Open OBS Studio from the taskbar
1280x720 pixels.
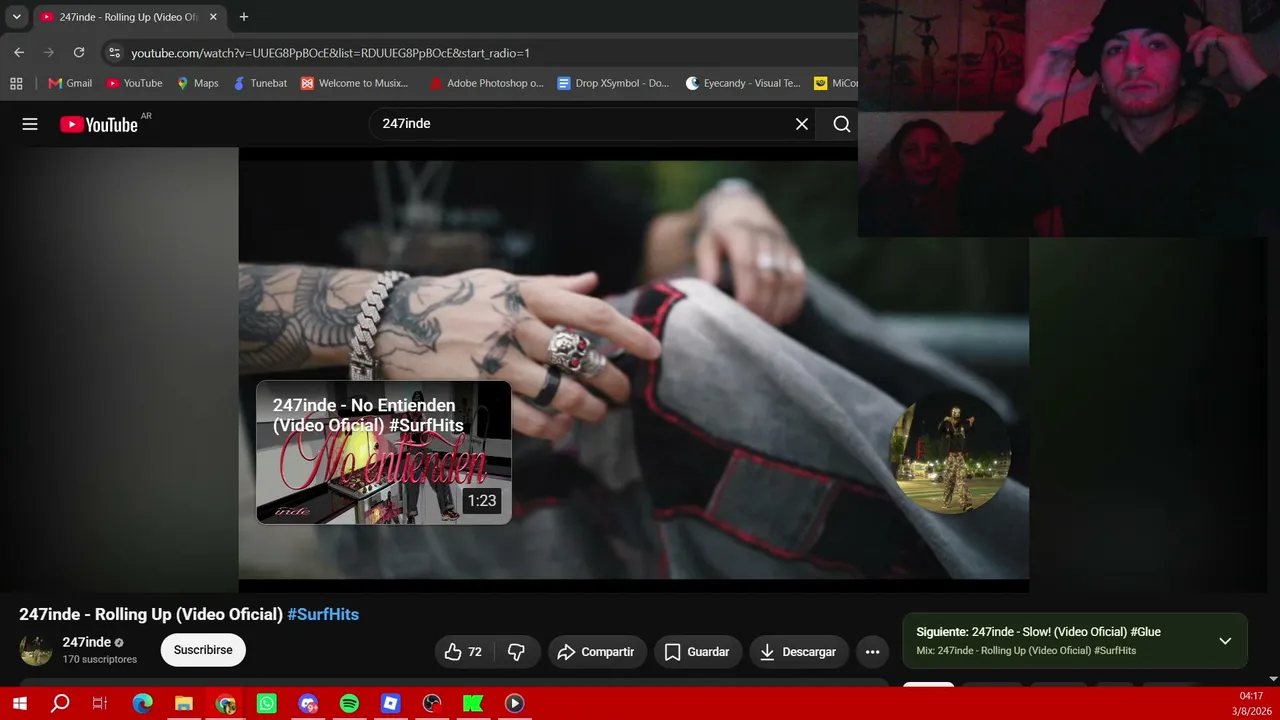pos(432,704)
